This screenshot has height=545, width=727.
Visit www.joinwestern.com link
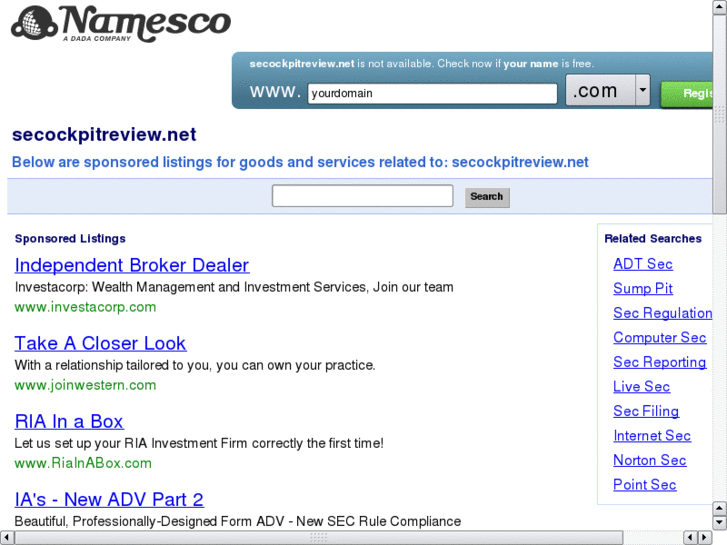(85, 385)
